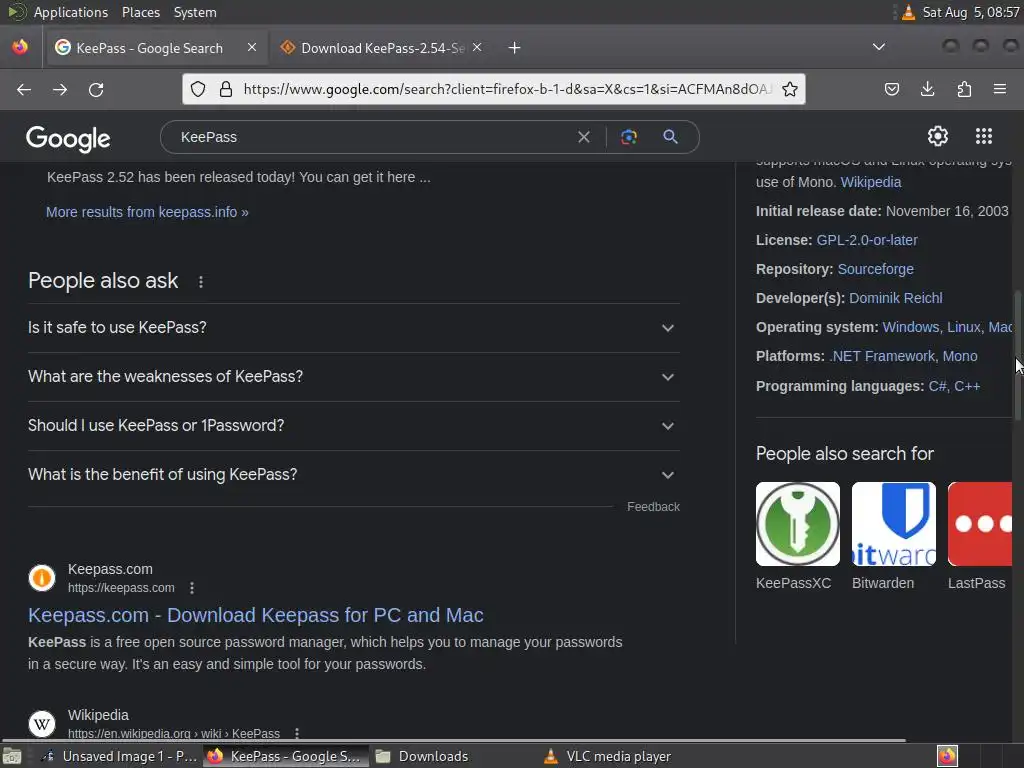Screen dimensions: 1024x768
Task: Go back with the browser back arrow
Action: (24, 89)
